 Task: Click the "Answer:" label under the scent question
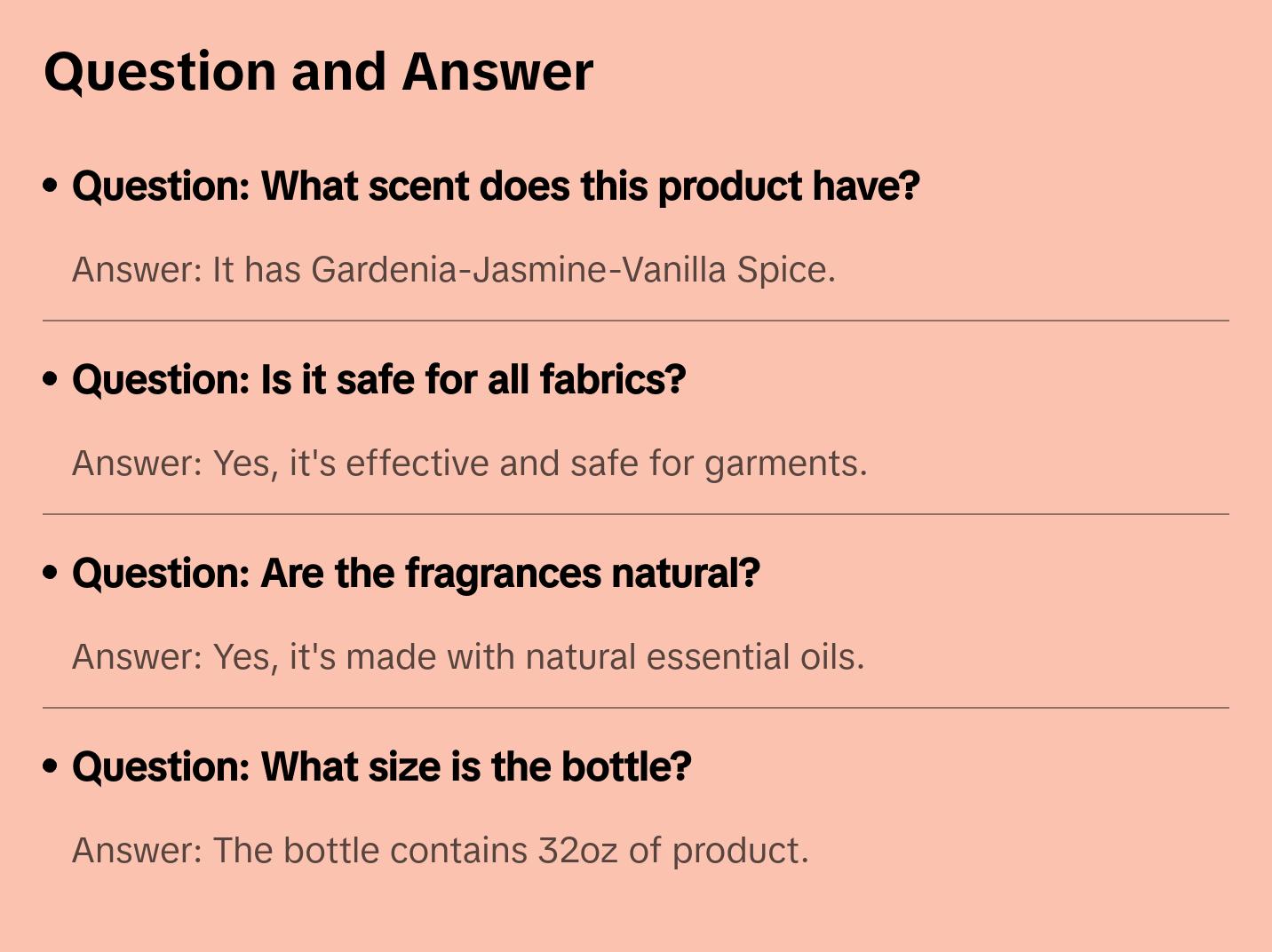coord(138,270)
